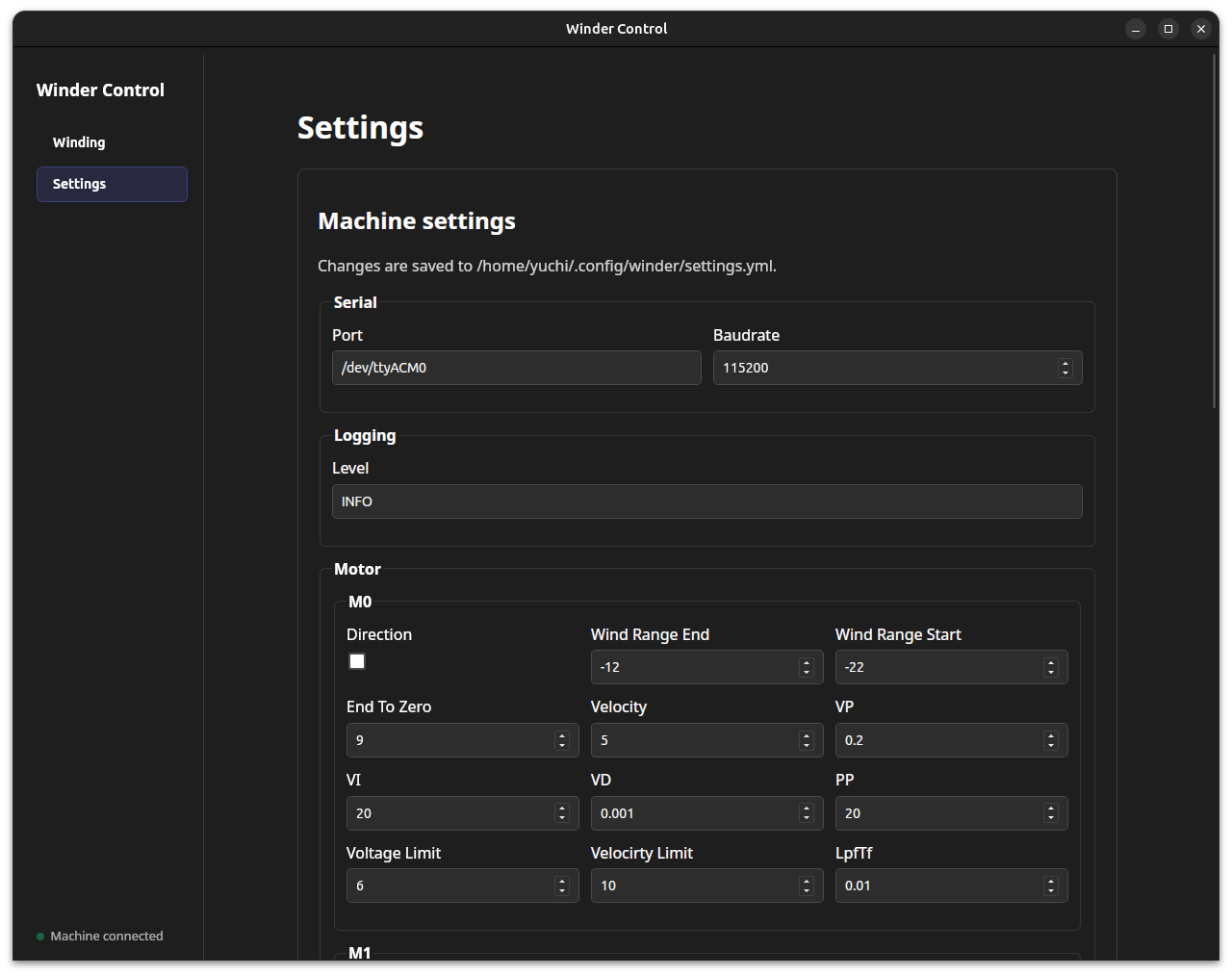Click the Wind Range End field

706,667
